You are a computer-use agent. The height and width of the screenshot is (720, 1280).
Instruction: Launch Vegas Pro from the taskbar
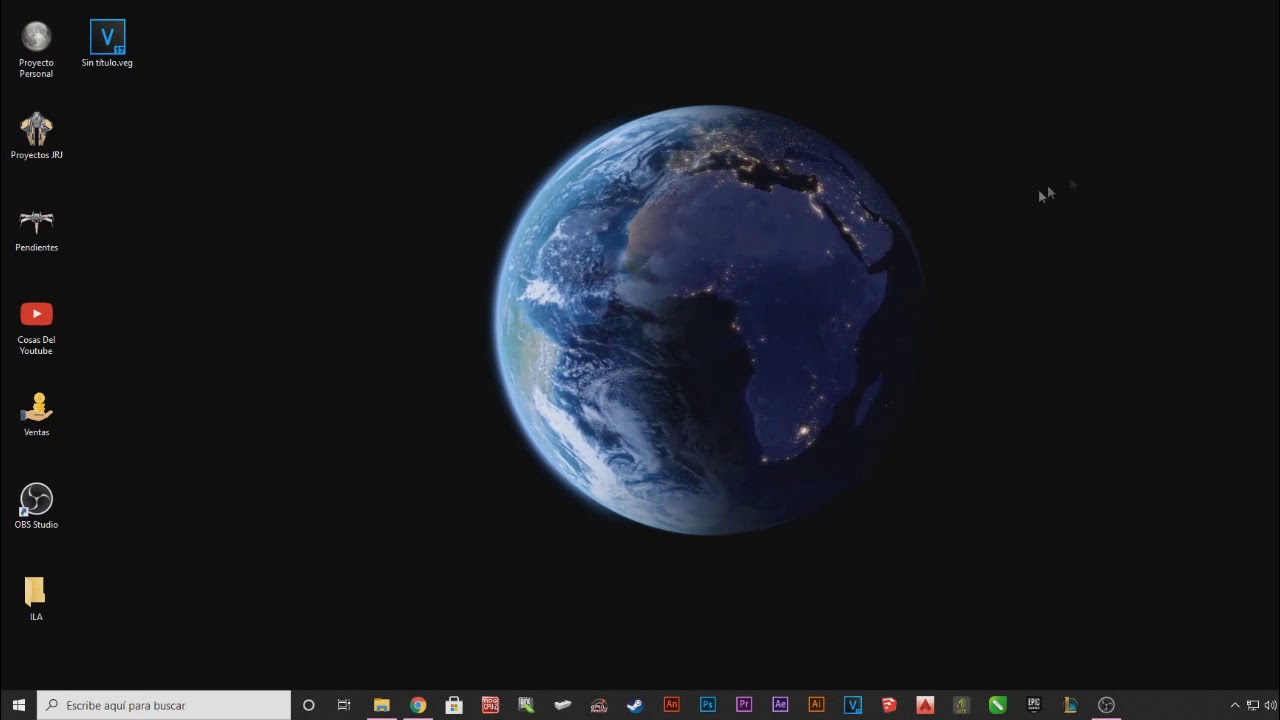[x=853, y=705]
